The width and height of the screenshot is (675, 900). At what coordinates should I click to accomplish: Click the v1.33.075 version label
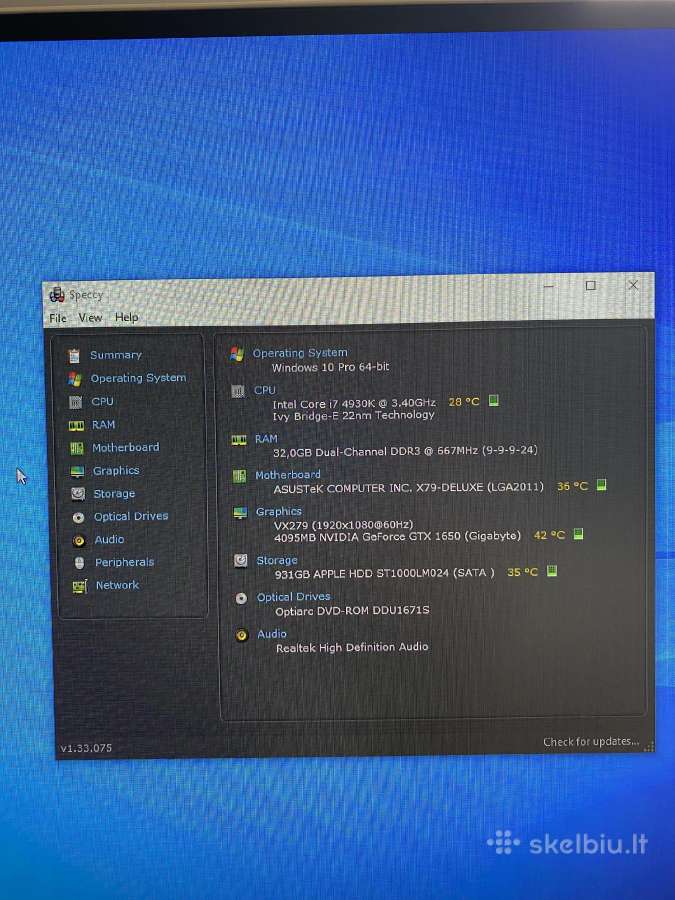point(86,748)
